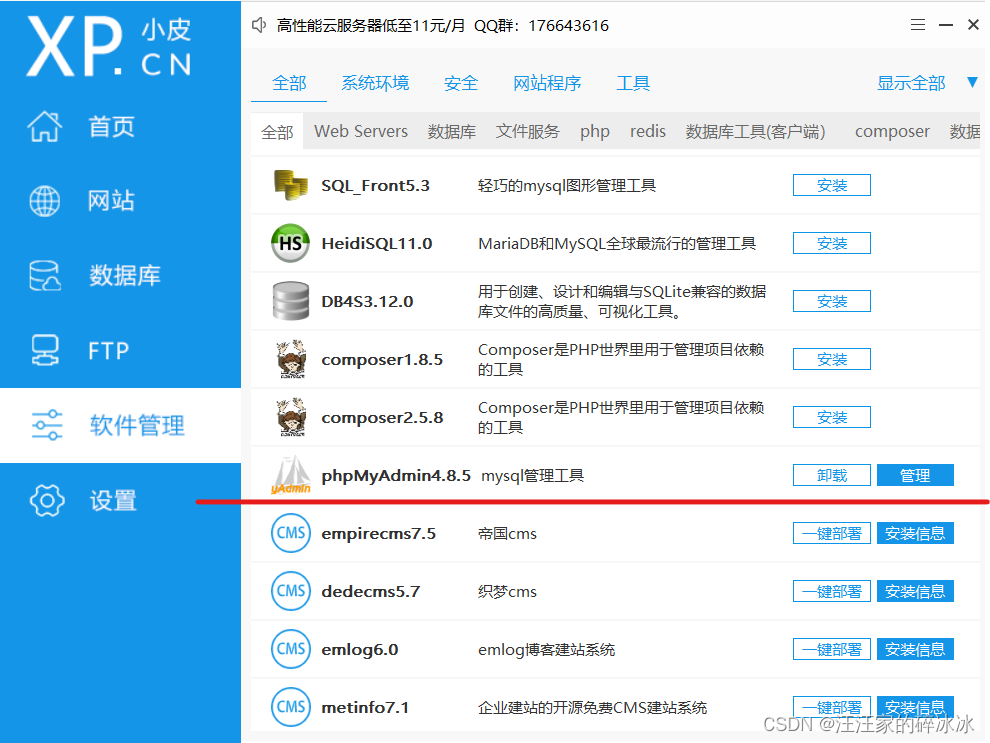Select the 文件服务 sub-tab
990x743 pixels.
point(528,131)
